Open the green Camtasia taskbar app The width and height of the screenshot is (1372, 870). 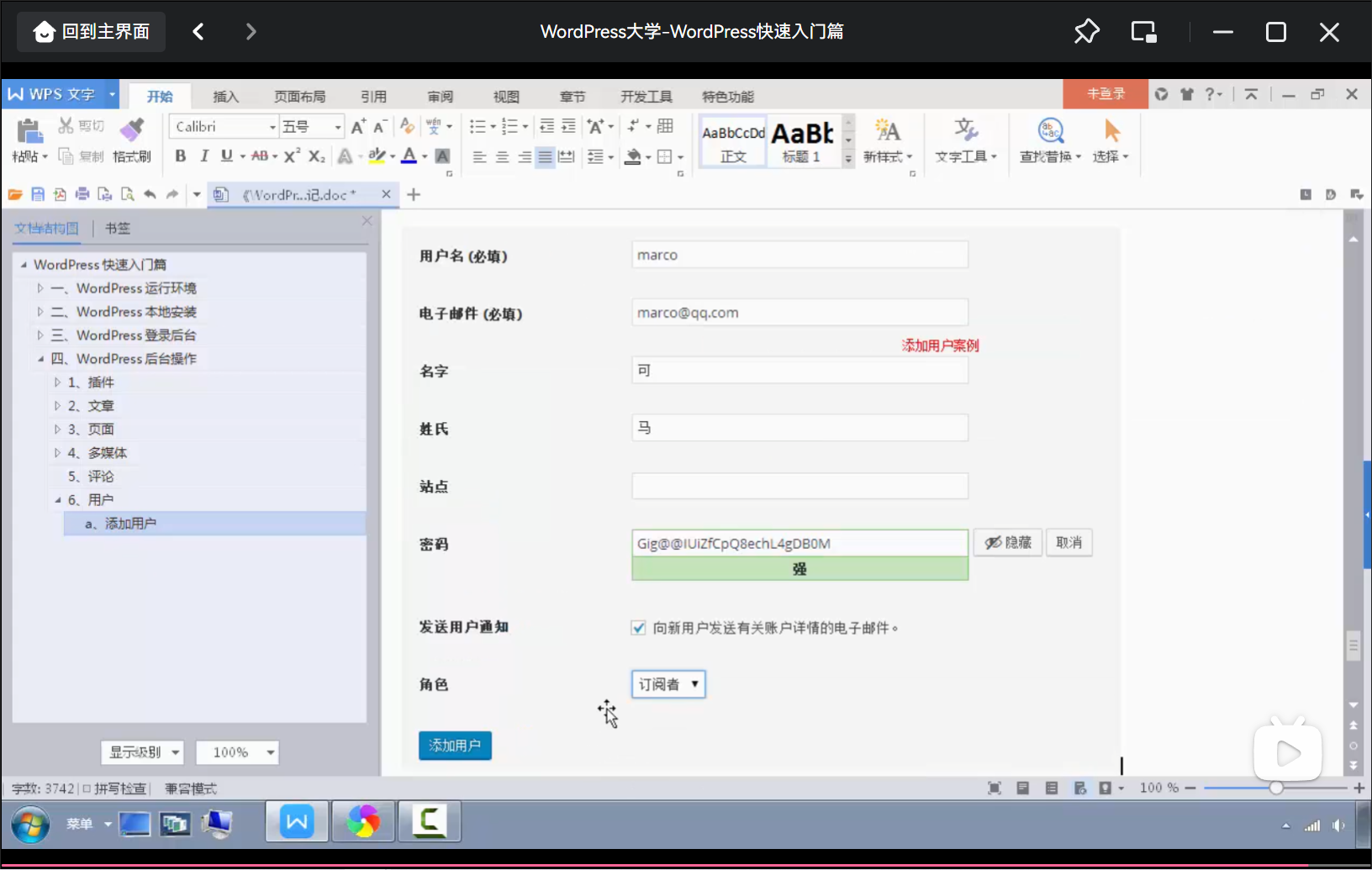pos(430,821)
